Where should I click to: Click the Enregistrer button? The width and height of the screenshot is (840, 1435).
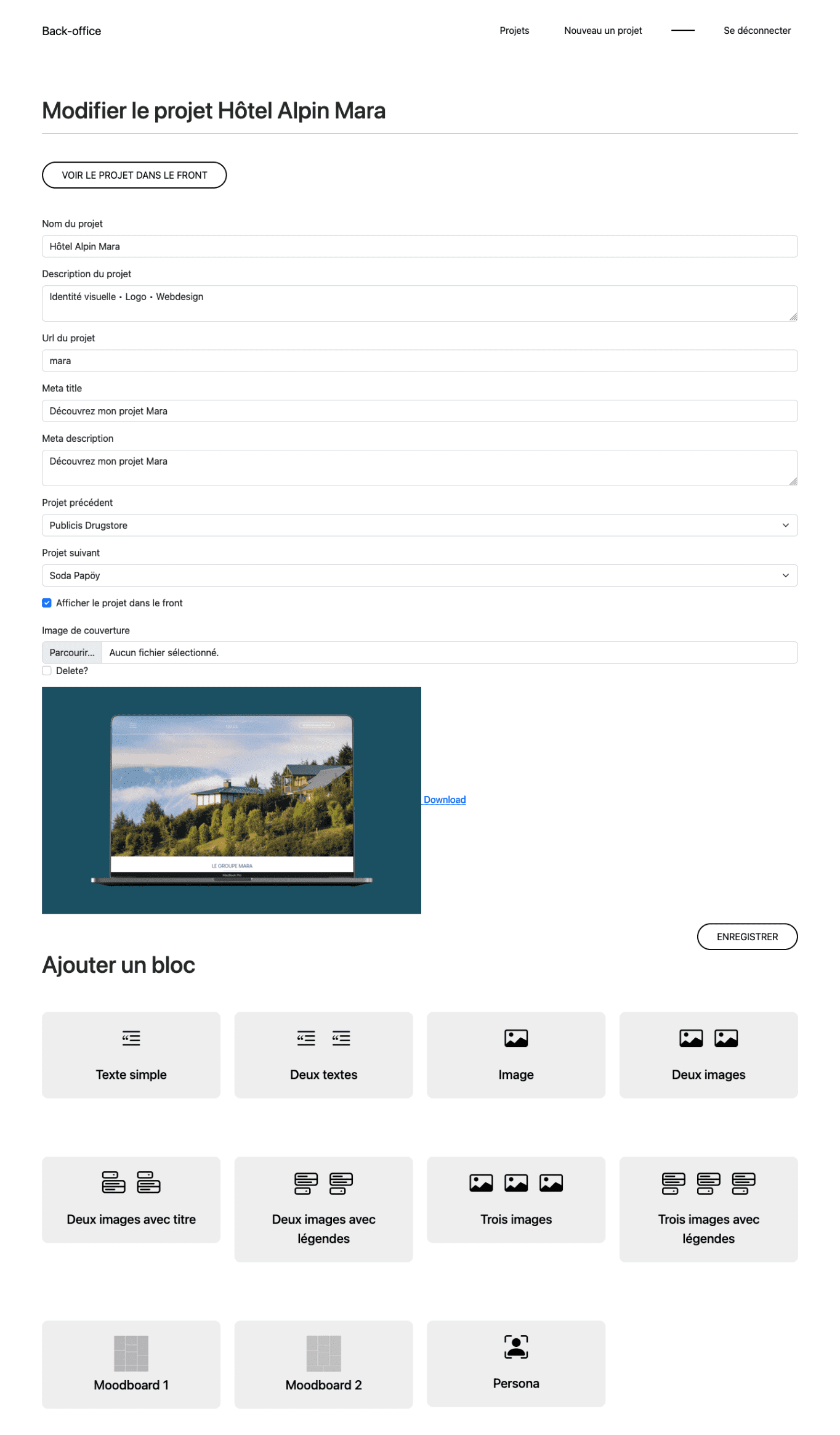(x=746, y=936)
